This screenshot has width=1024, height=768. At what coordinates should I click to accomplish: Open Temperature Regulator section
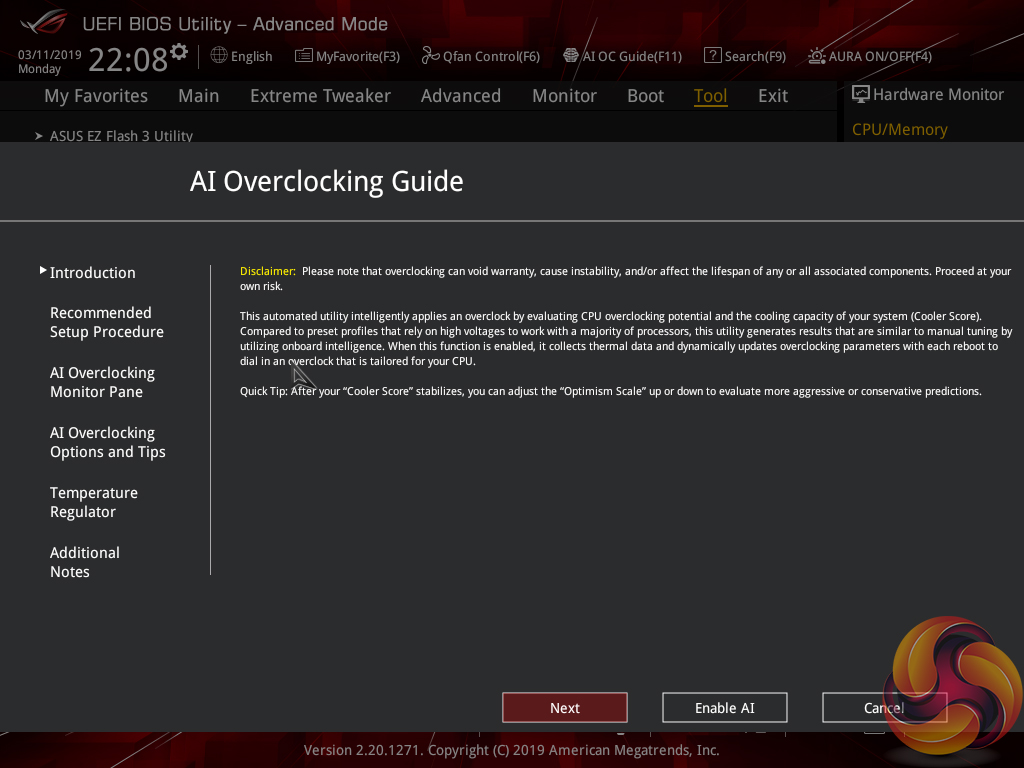click(94, 502)
